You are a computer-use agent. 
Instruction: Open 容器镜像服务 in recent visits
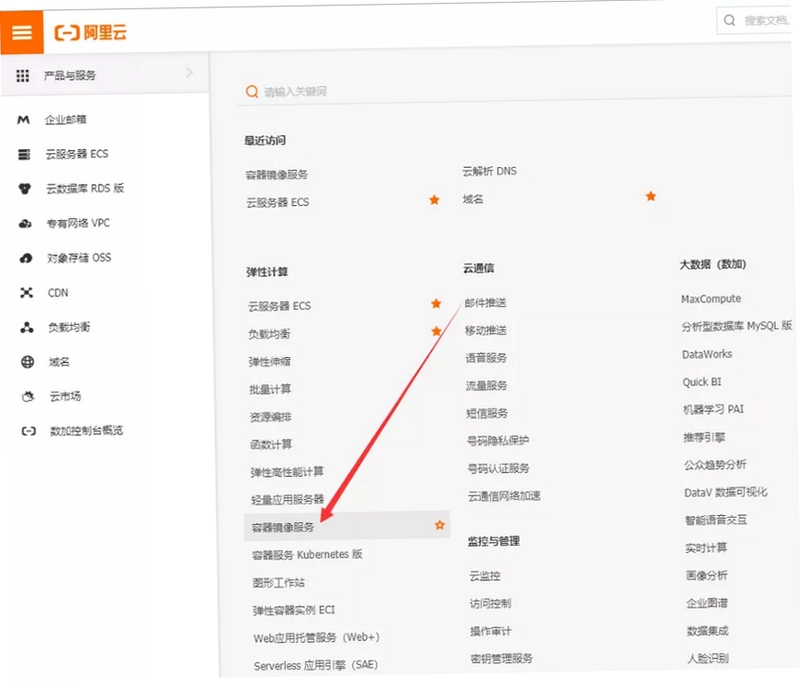point(277,175)
